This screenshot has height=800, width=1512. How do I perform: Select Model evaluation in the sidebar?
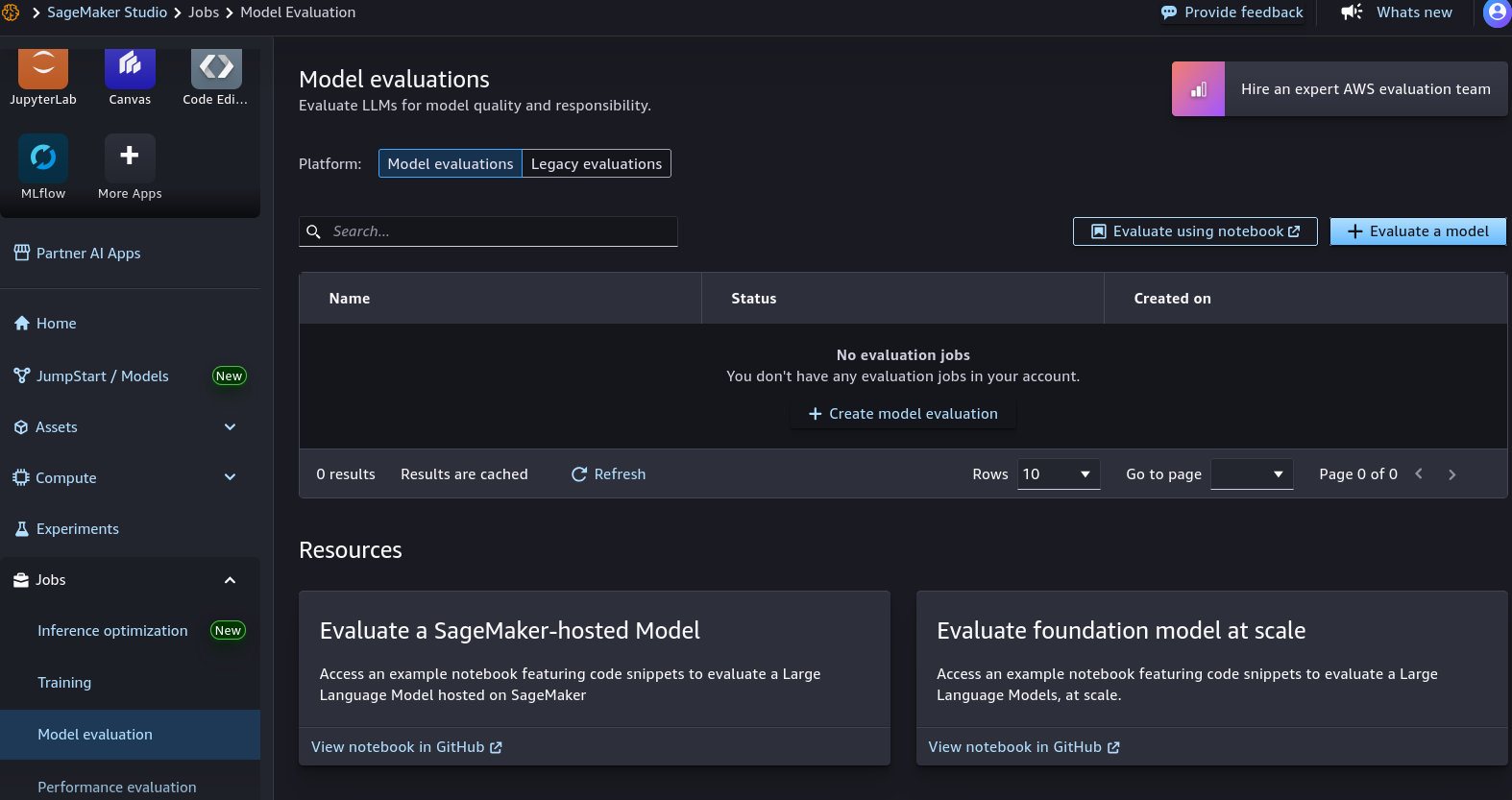[x=131, y=735]
